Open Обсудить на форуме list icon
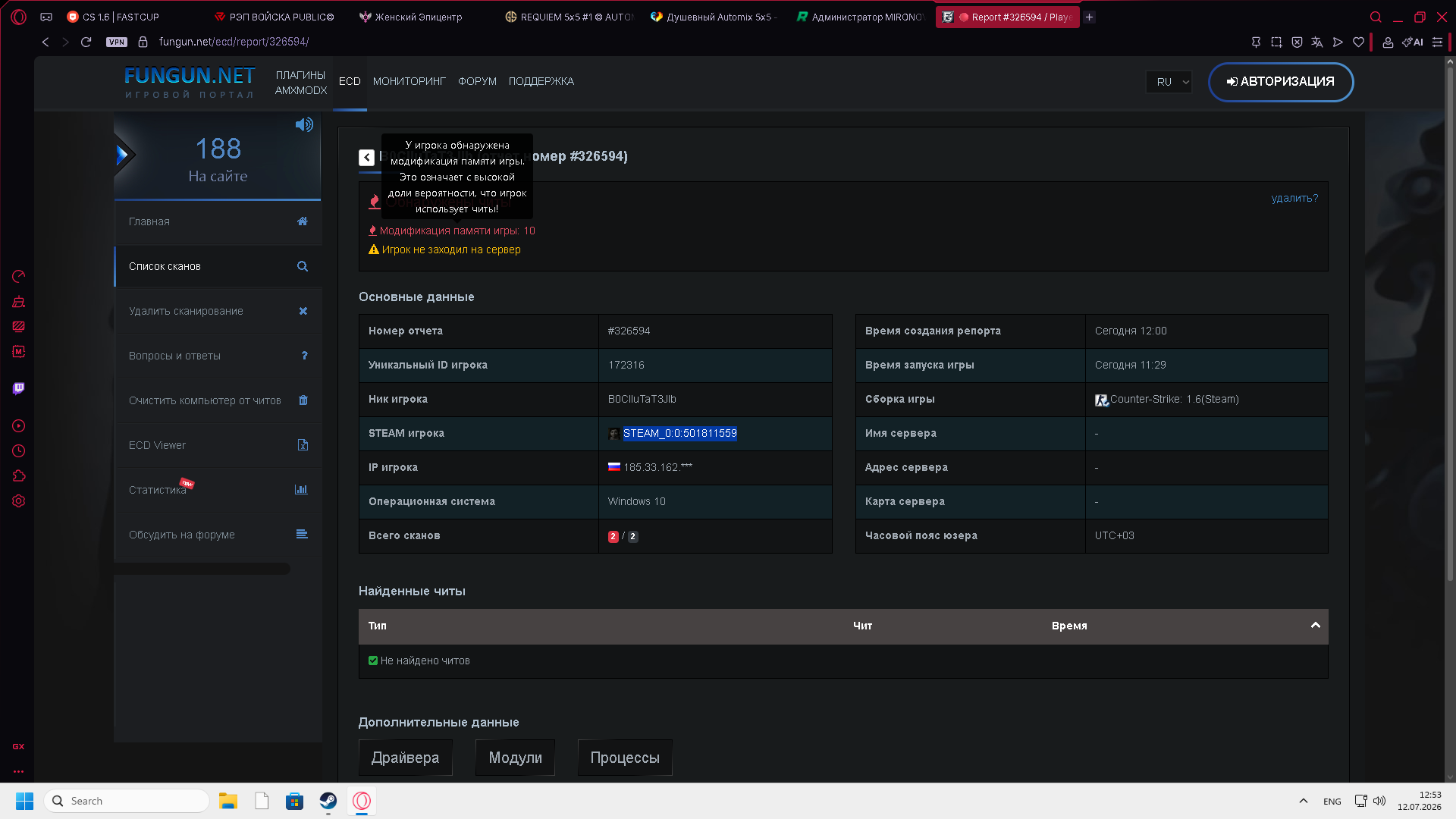The height and width of the screenshot is (819, 1456). 302,535
